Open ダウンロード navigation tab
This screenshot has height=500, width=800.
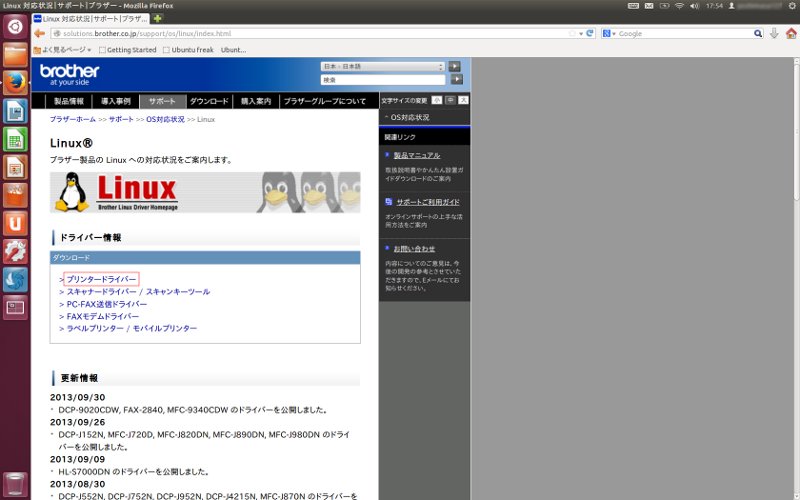click(x=209, y=101)
